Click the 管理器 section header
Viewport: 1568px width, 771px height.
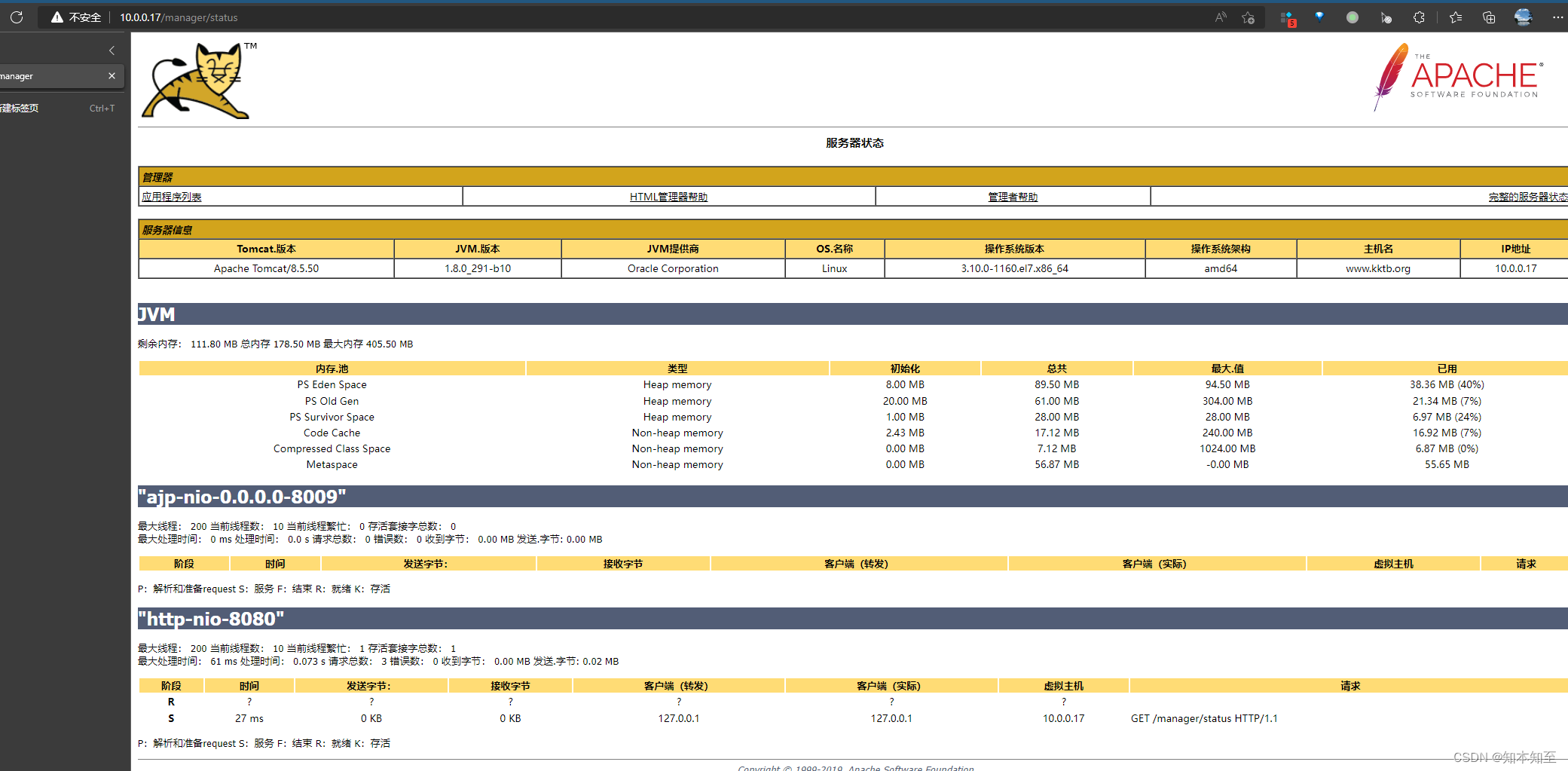pos(853,177)
